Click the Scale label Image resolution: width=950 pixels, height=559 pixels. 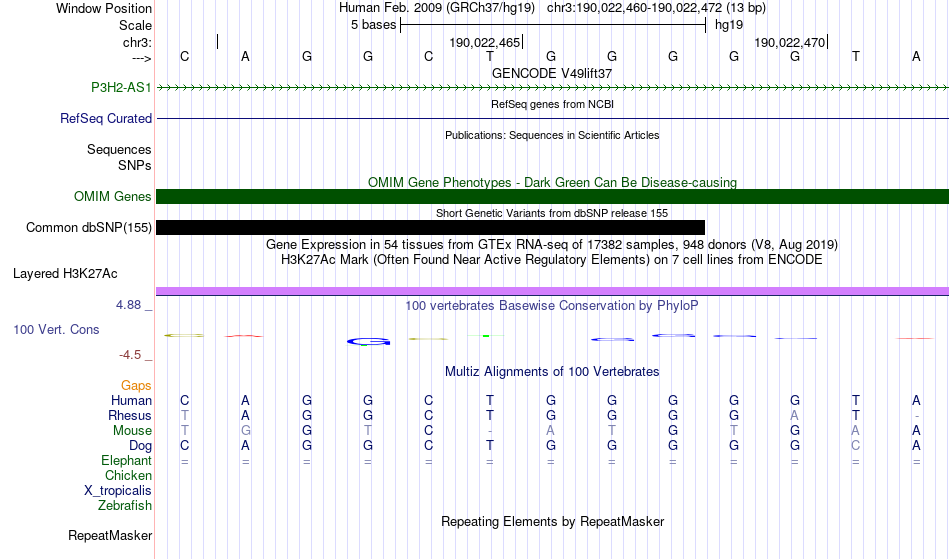pyautogui.click(x=135, y=25)
